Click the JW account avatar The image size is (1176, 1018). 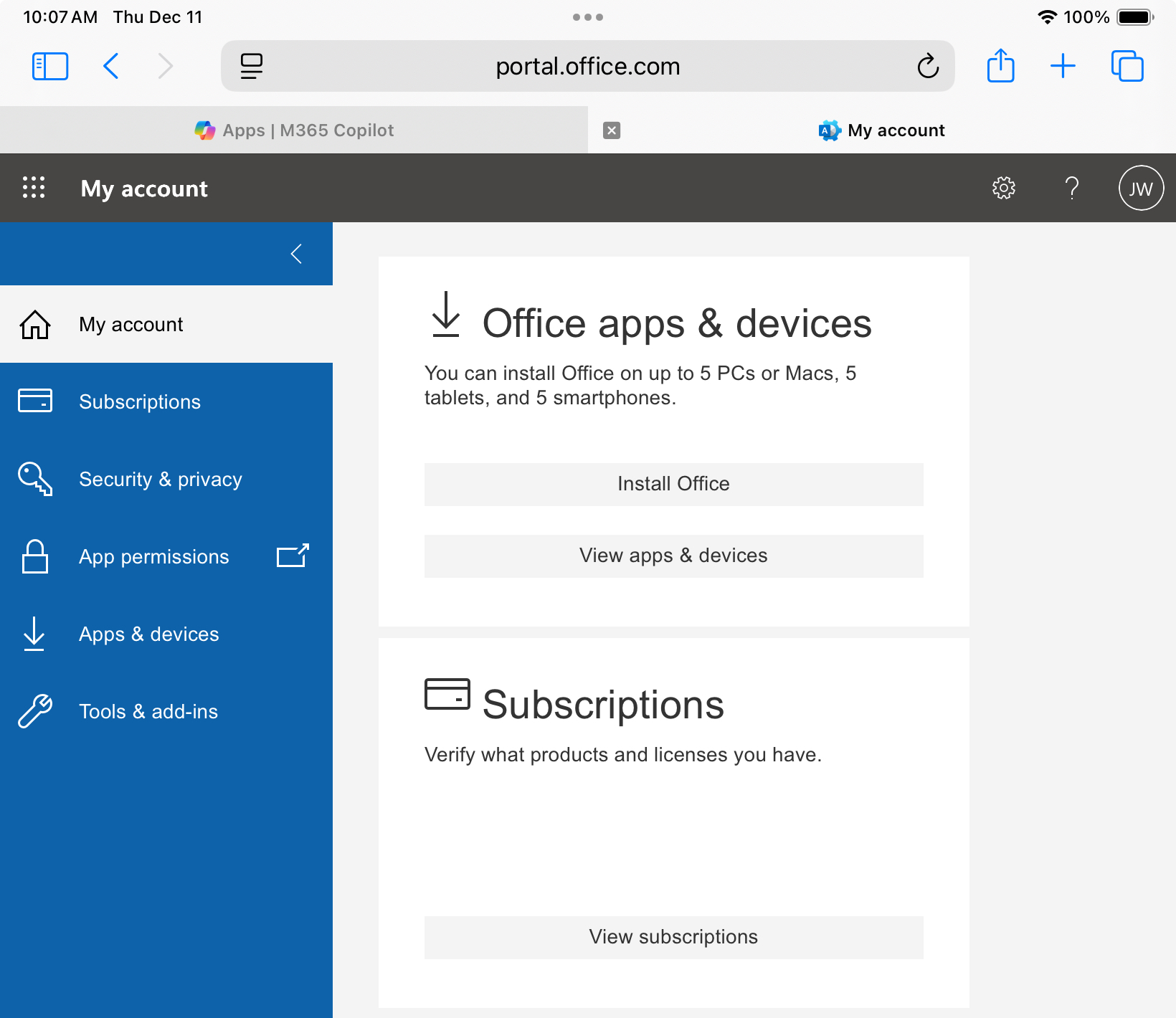(x=1140, y=187)
